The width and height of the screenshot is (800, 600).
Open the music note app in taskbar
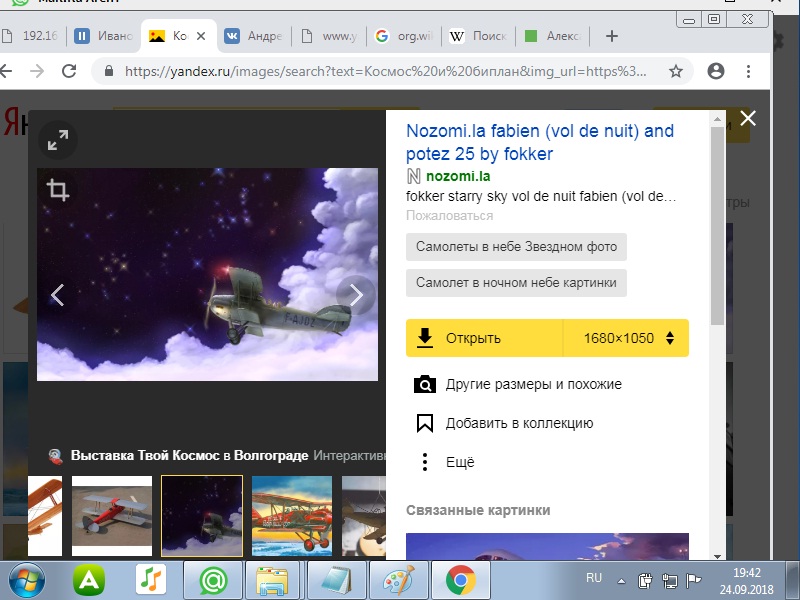(x=151, y=581)
